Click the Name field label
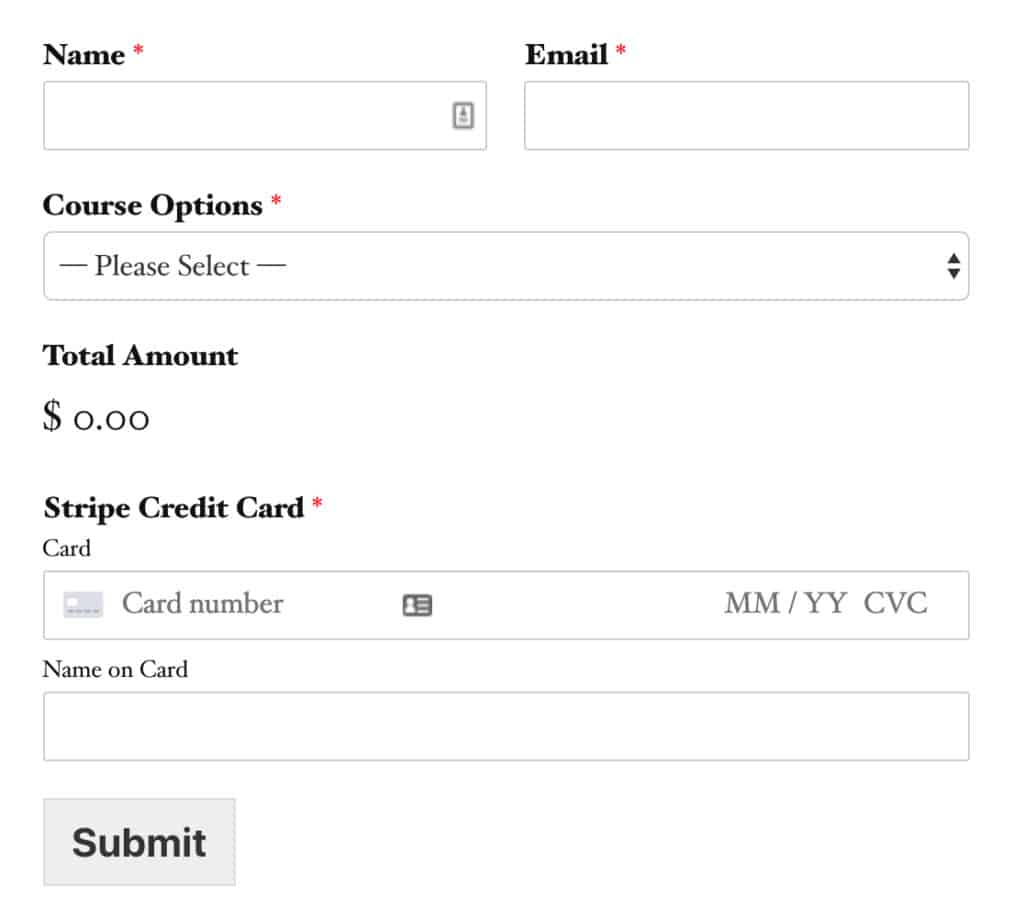Image resolution: width=1024 pixels, height=908 pixels. point(84,54)
